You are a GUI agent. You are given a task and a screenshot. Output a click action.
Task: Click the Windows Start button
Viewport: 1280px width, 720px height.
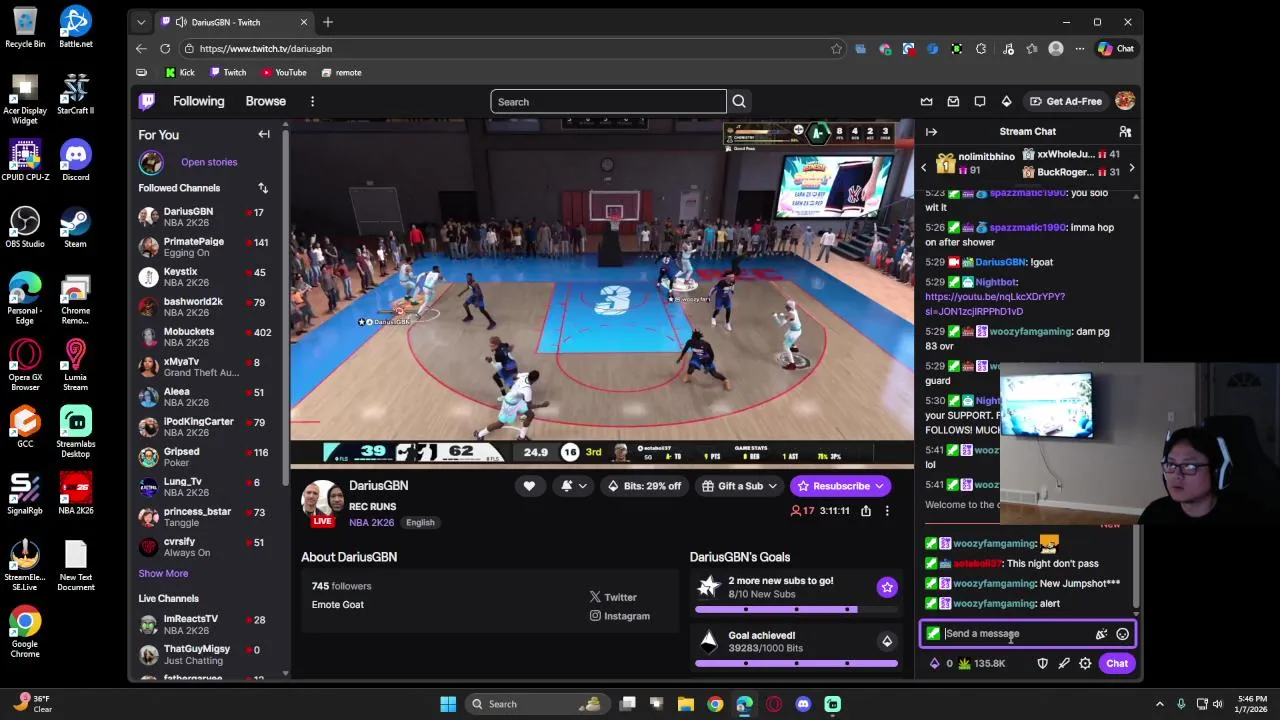coord(448,704)
